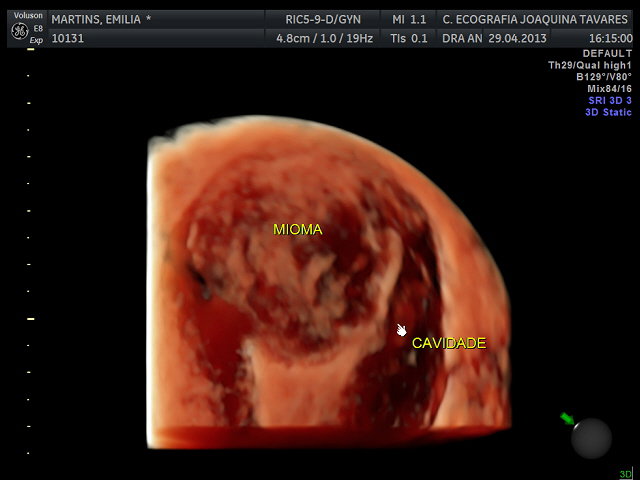This screenshot has height=480, width=640.
Task: Click the 4.8cm / 1.0 / 19Hz depth readout
Action: point(325,38)
